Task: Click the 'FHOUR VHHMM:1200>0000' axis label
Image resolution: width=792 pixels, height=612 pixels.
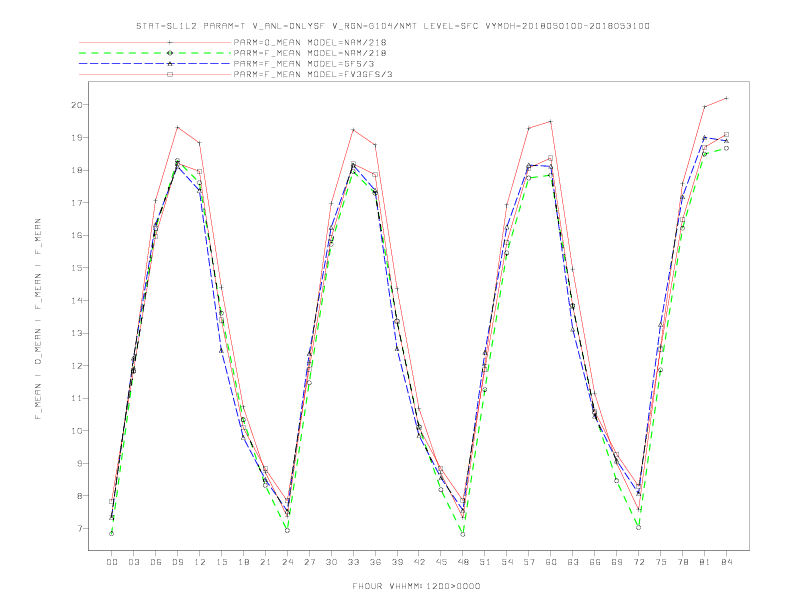Action: [x=416, y=586]
